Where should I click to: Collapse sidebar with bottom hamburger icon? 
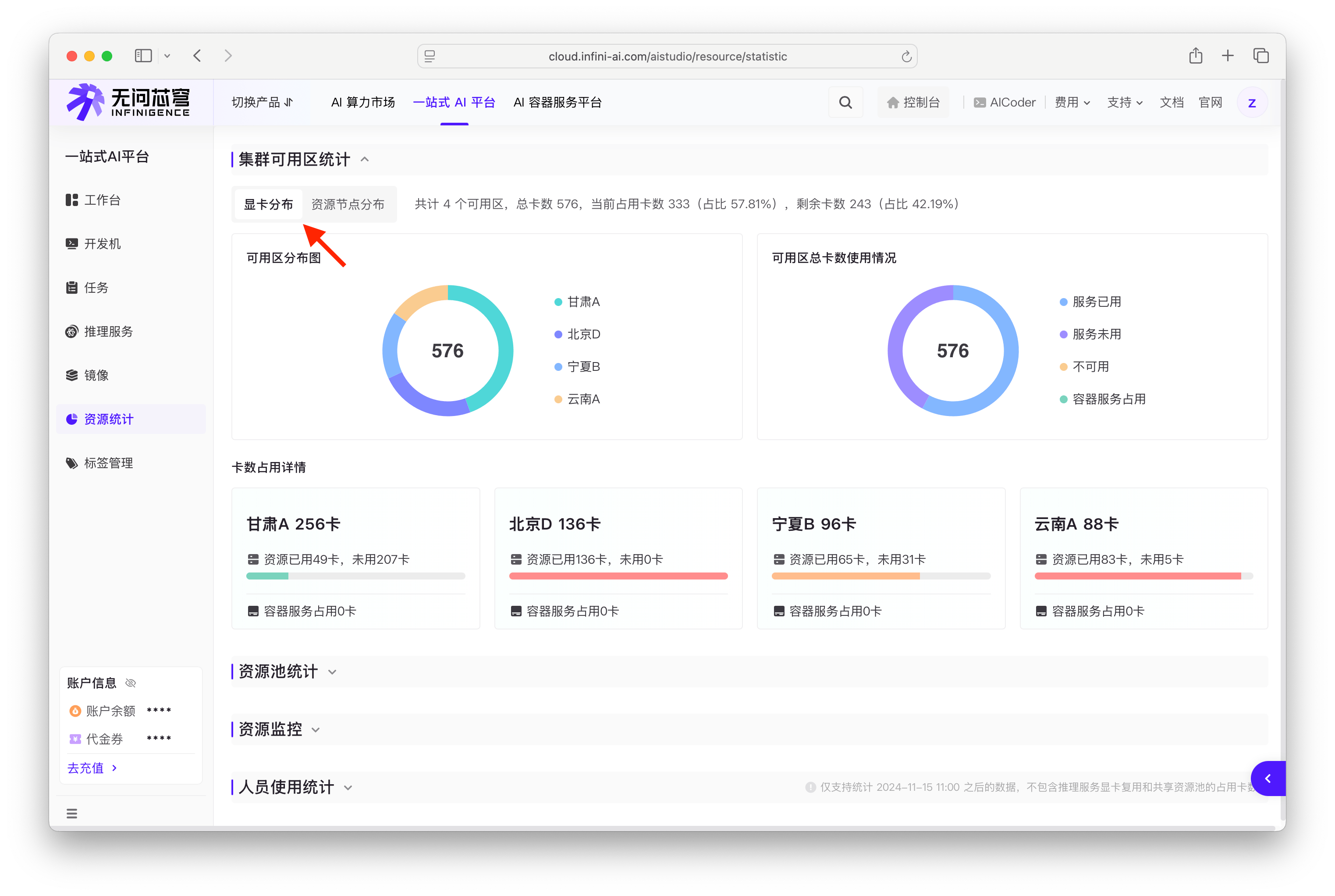point(71,813)
